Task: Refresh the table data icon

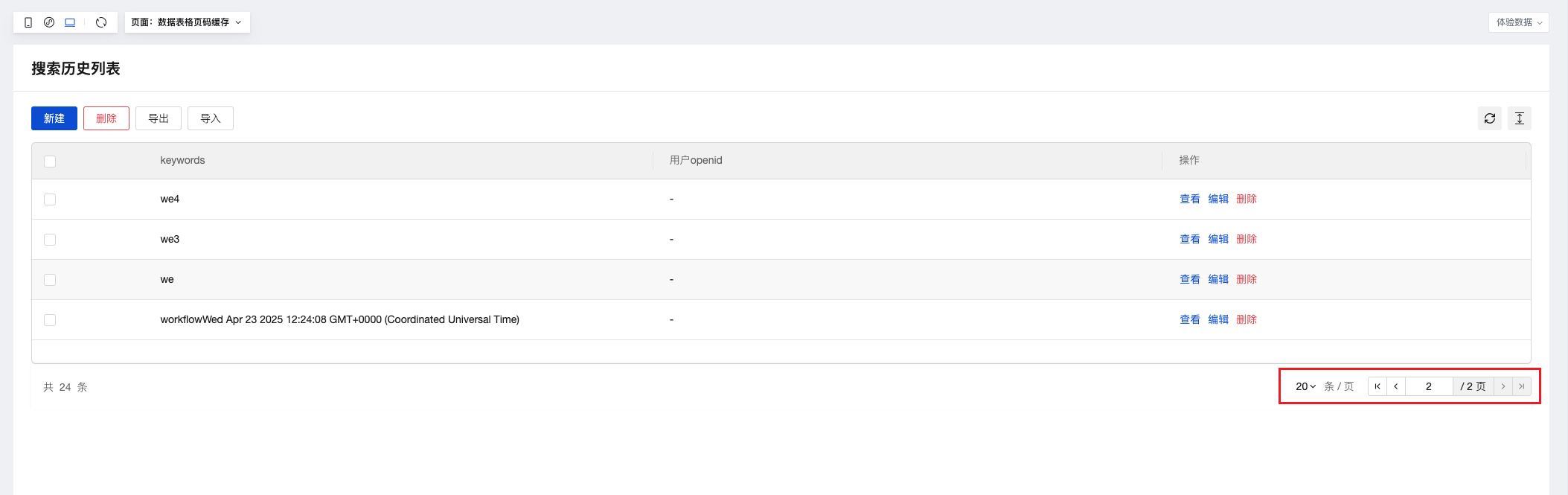Action: (1490, 118)
